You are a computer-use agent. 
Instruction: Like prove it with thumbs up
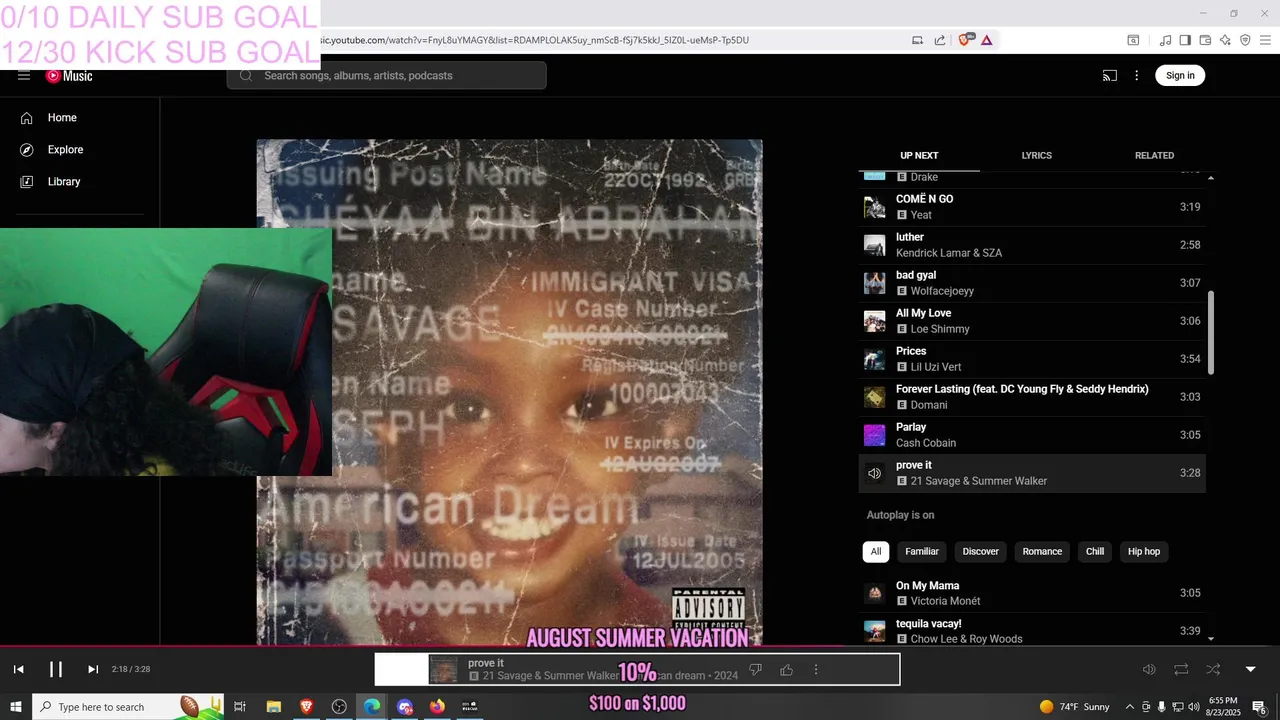point(786,670)
